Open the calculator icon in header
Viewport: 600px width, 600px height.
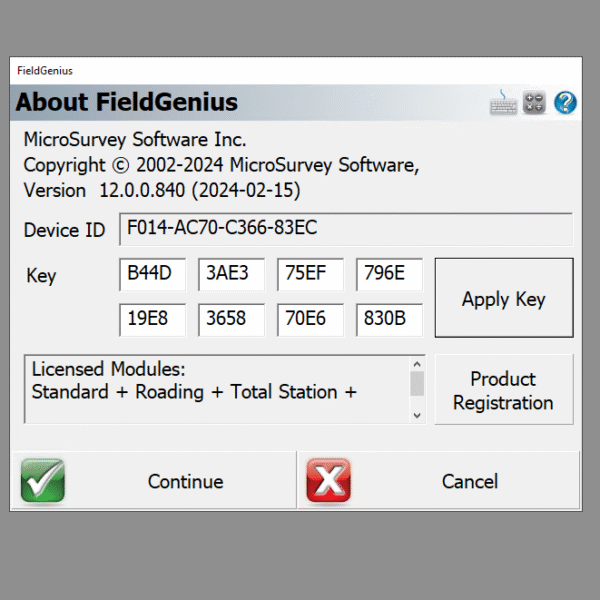[x=534, y=103]
